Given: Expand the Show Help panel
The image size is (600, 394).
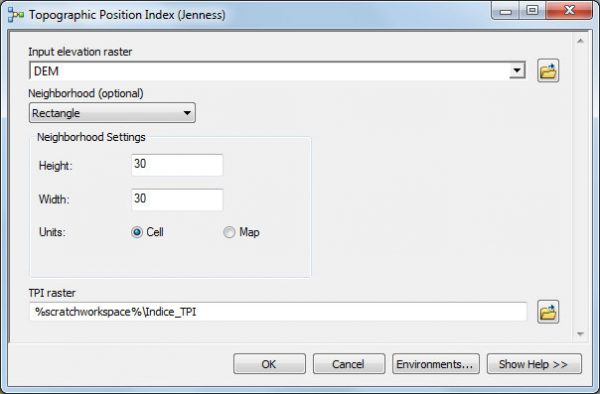Looking at the screenshot, I should [x=534, y=363].
